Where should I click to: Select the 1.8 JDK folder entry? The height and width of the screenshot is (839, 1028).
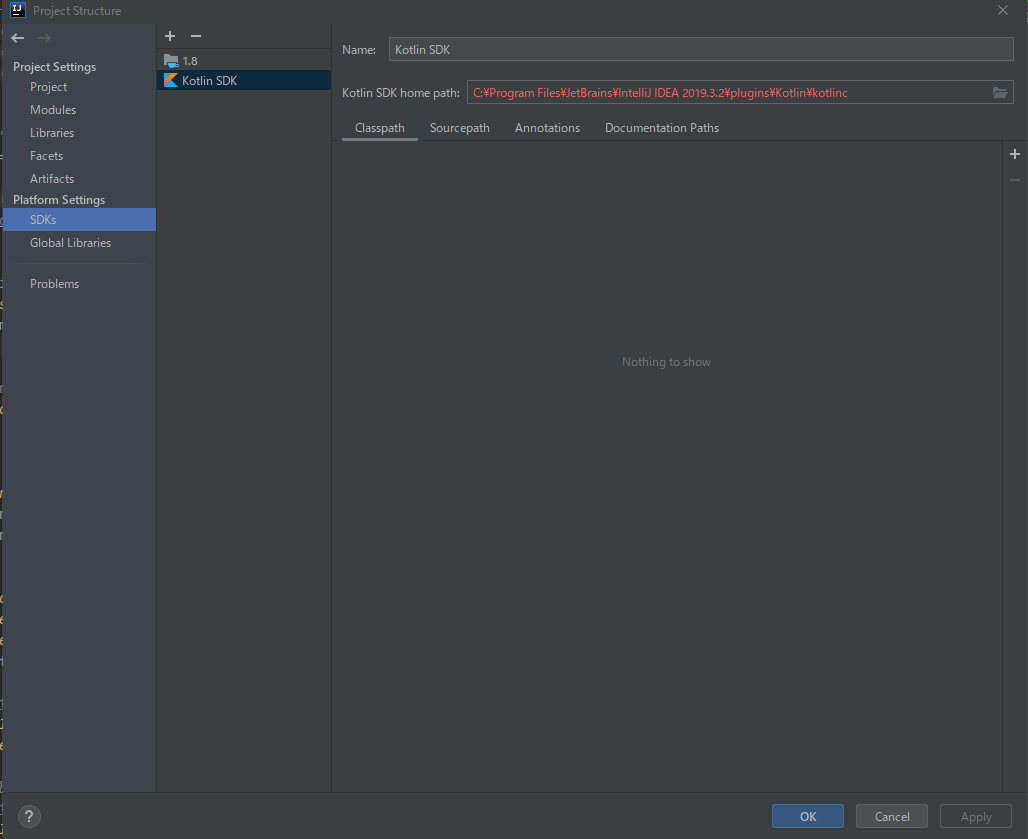[244, 60]
